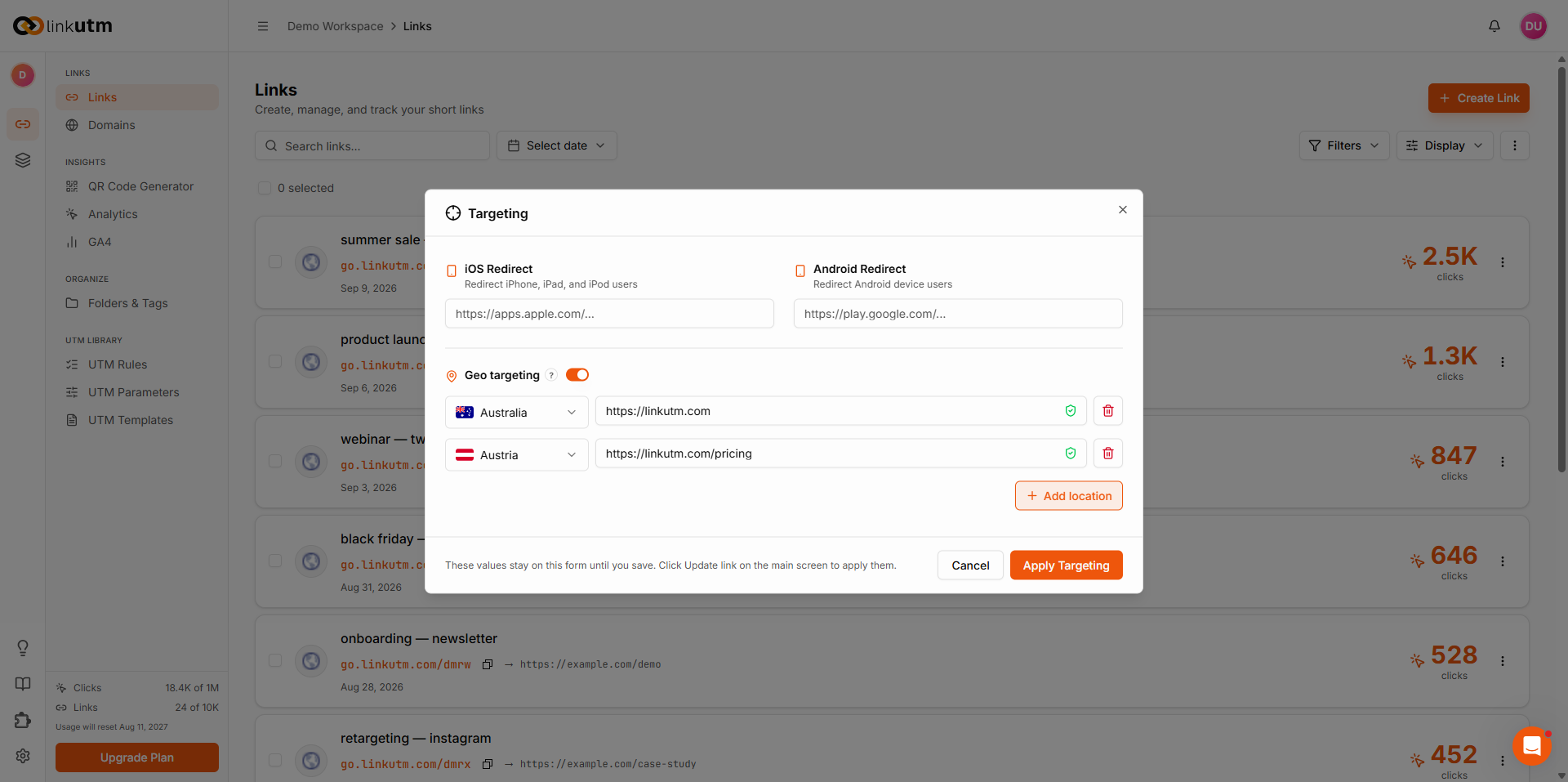Open actions menu for retargeting instagram link
This screenshot has width=1568, height=782.
coord(1503,761)
